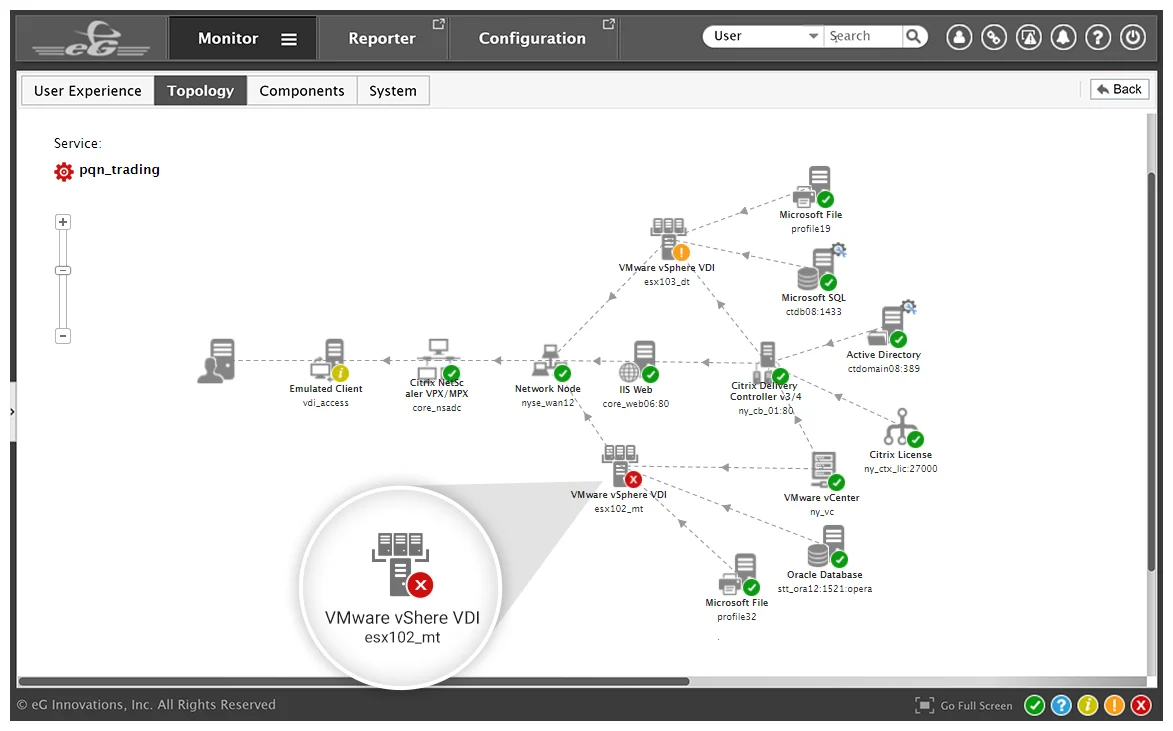Viewport: 1173px width, 731px height.
Task: Click the horizontal scrollbar at bottom
Action: (353, 682)
